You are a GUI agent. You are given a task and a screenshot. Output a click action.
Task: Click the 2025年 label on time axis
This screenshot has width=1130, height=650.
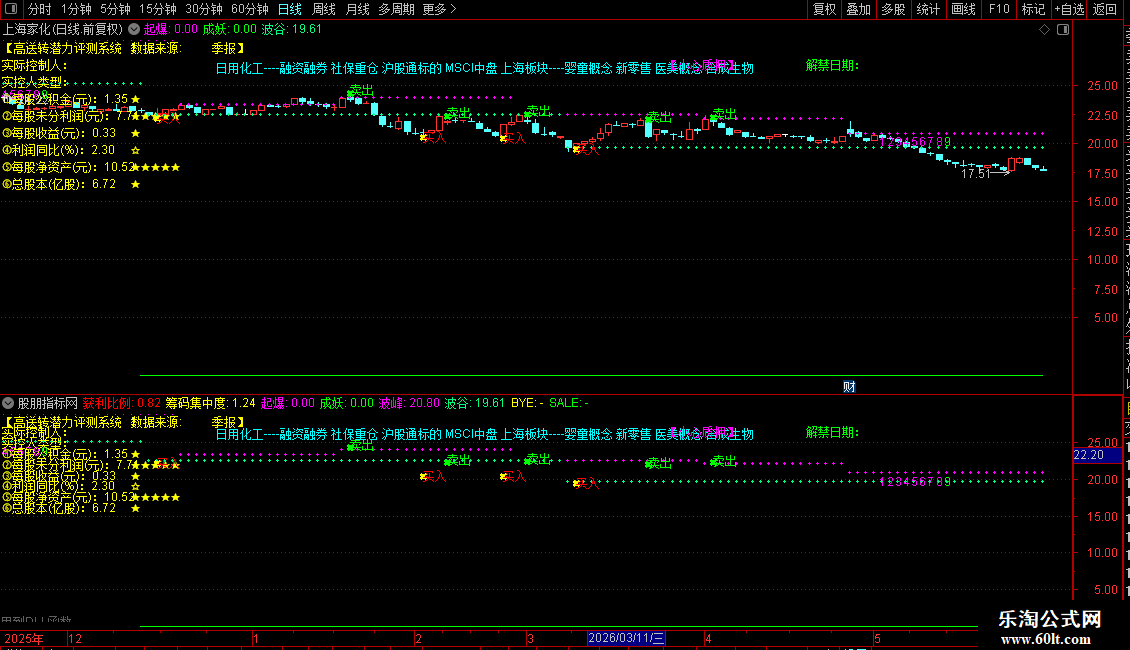tap(24, 638)
